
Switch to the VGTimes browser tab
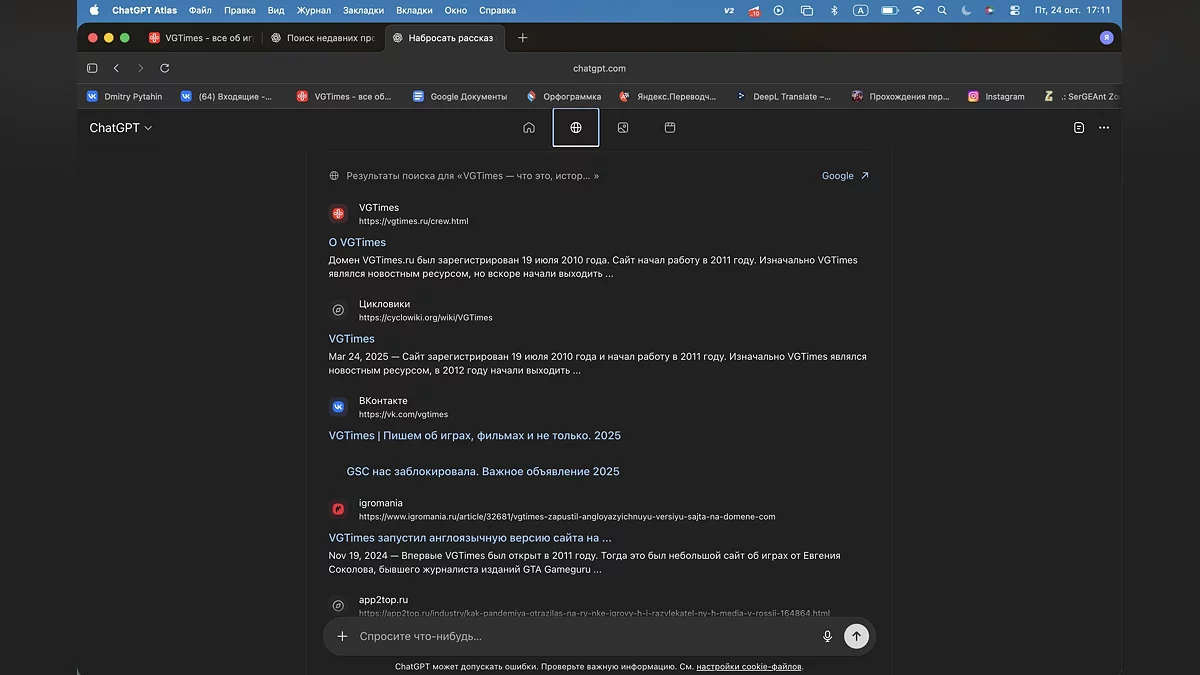(x=200, y=38)
